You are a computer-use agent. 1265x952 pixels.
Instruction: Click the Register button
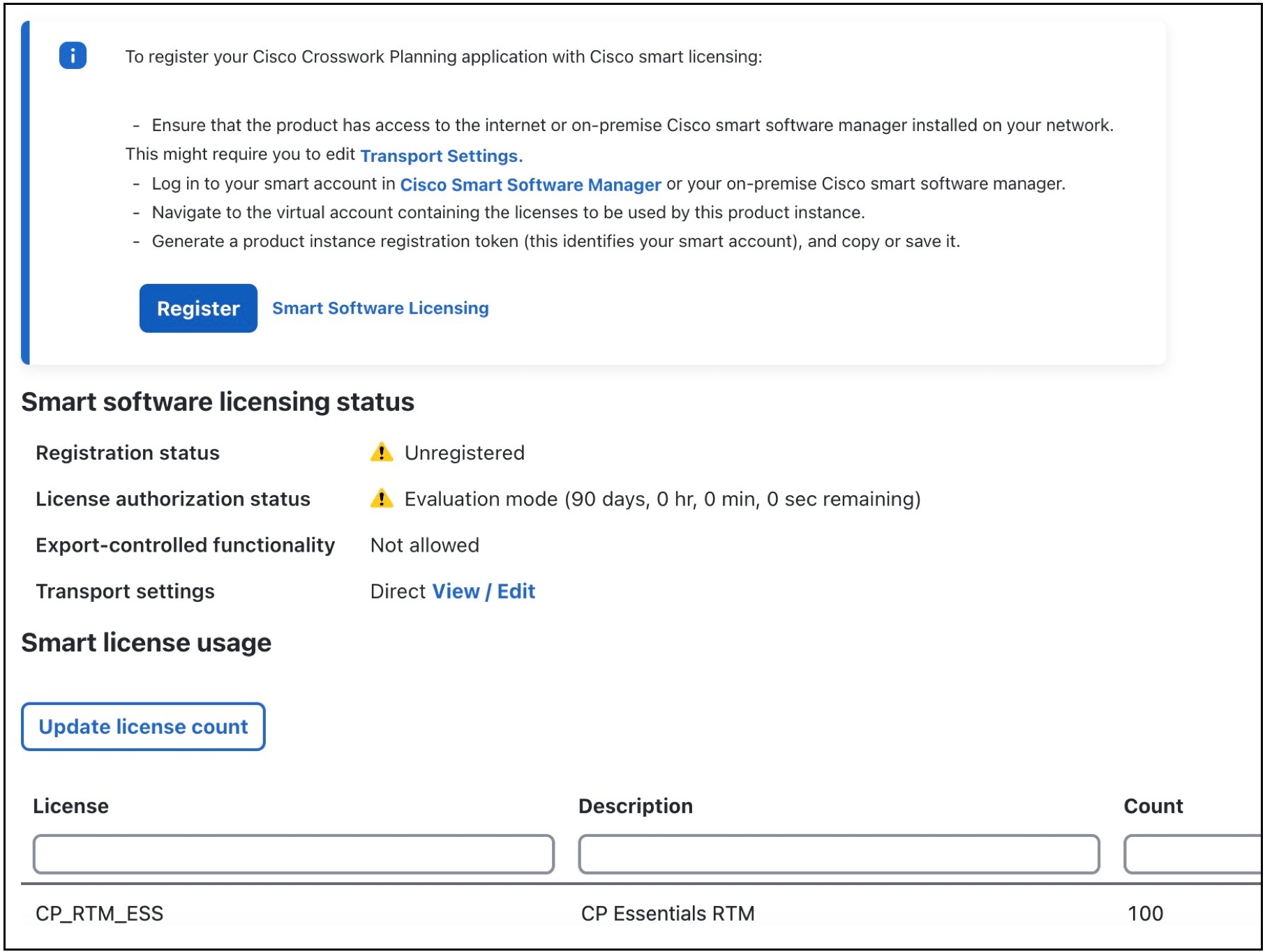197,308
